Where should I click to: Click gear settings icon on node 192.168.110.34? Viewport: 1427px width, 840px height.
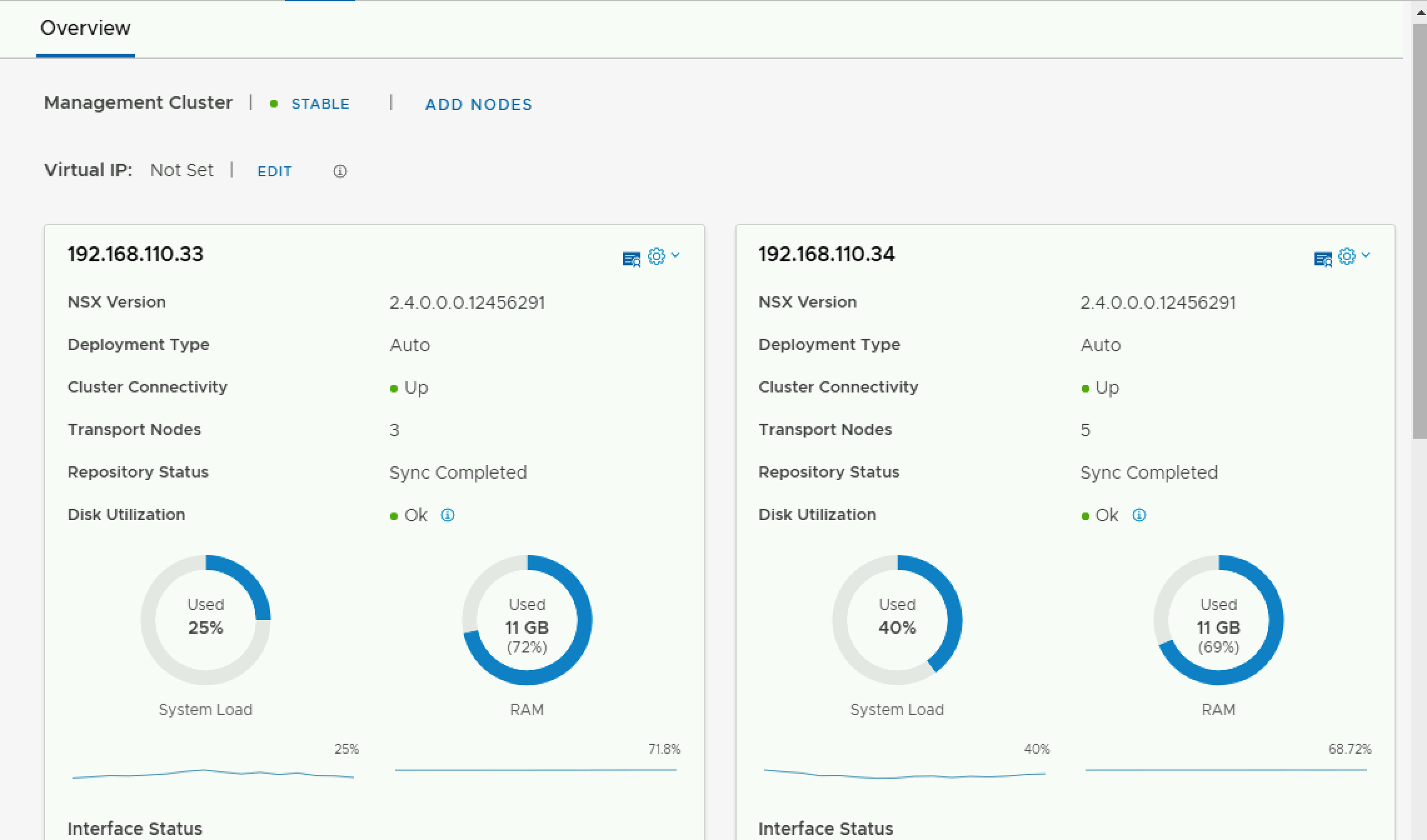coord(1347,256)
